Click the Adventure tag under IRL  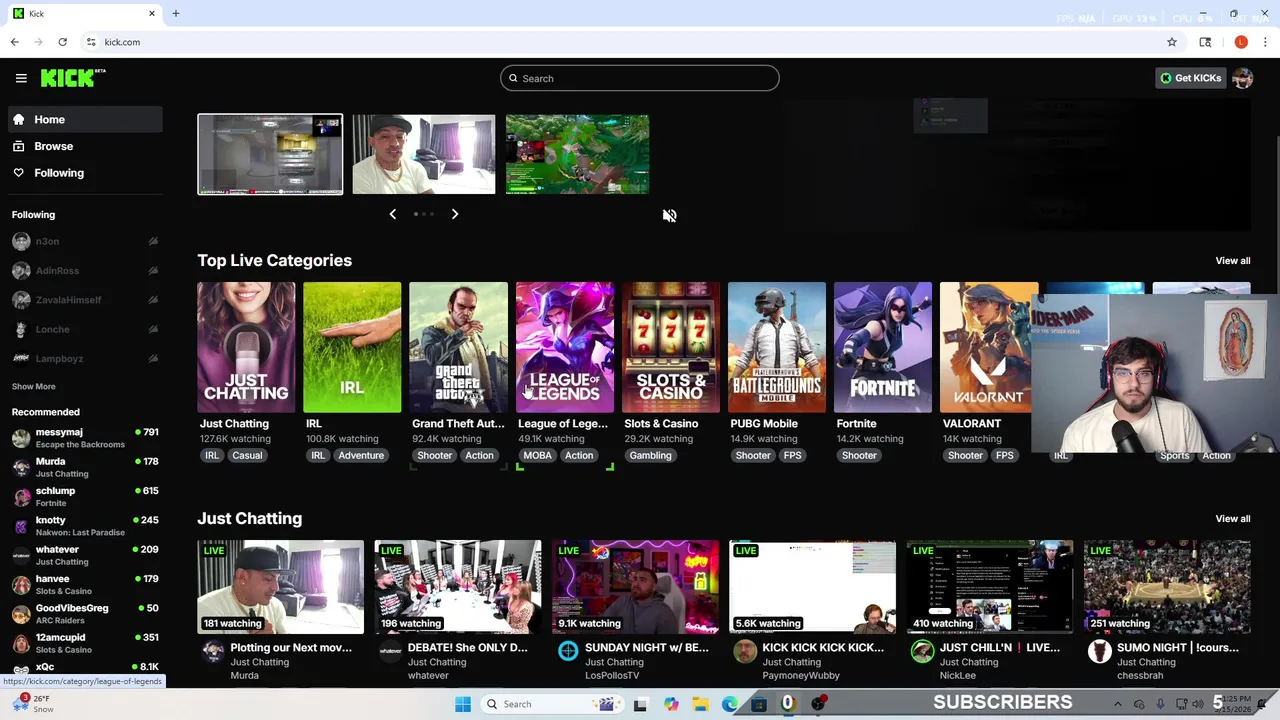[x=361, y=455]
